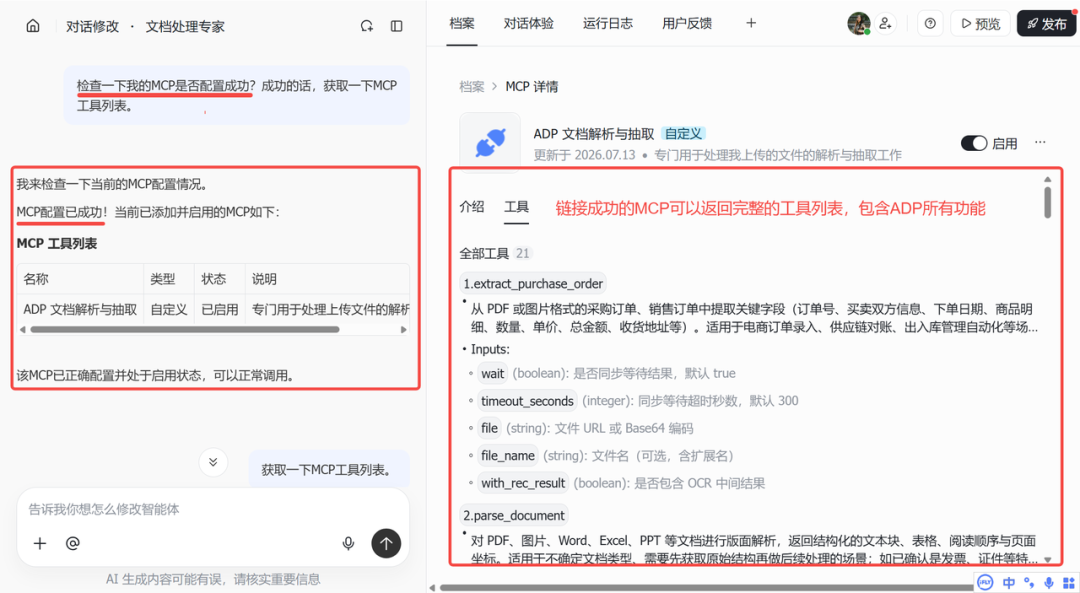
Task: Switch to 档案 tab
Action: [461, 23]
